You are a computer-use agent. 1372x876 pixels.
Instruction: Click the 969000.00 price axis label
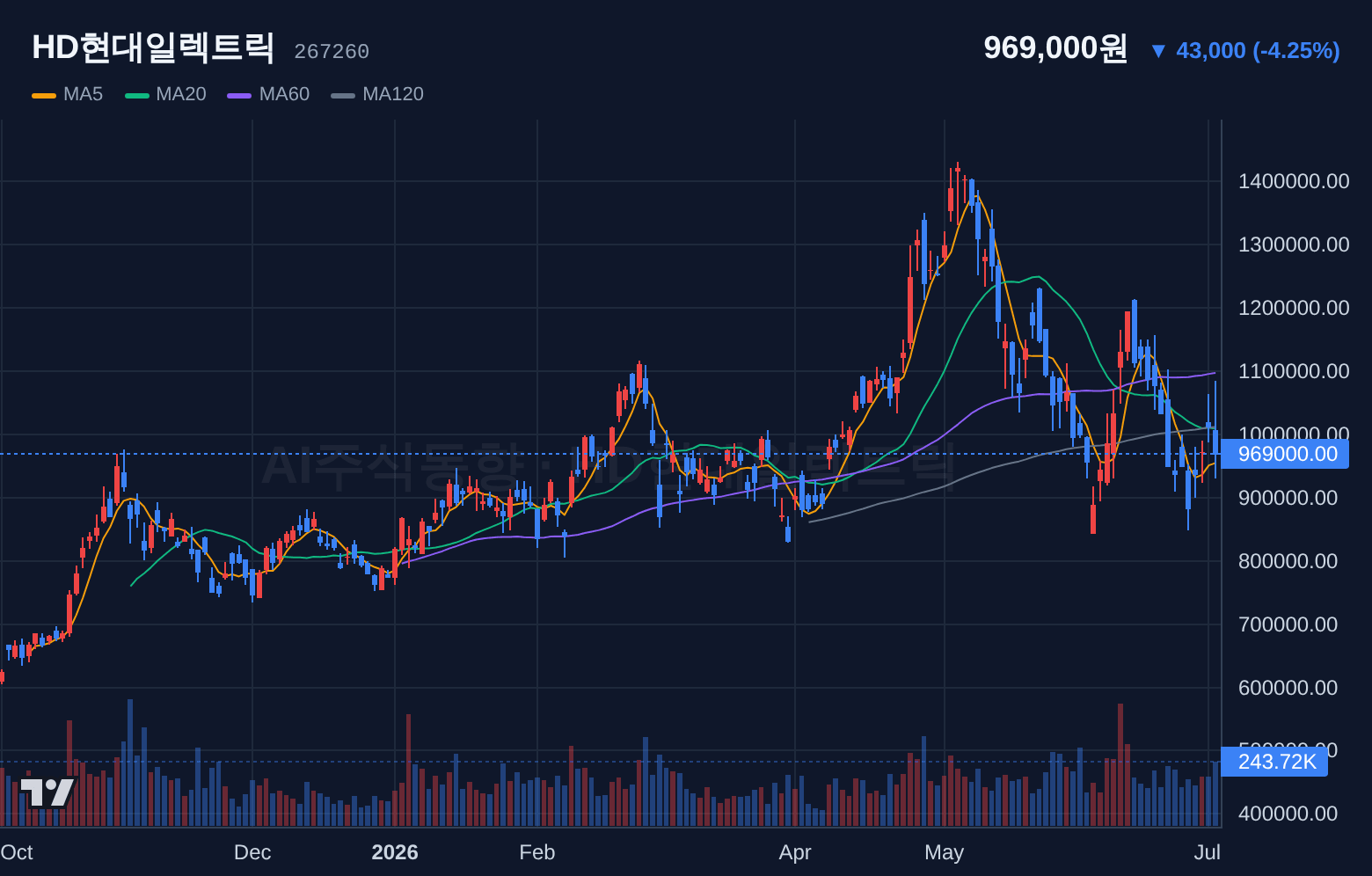click(x=1285, y=454)
